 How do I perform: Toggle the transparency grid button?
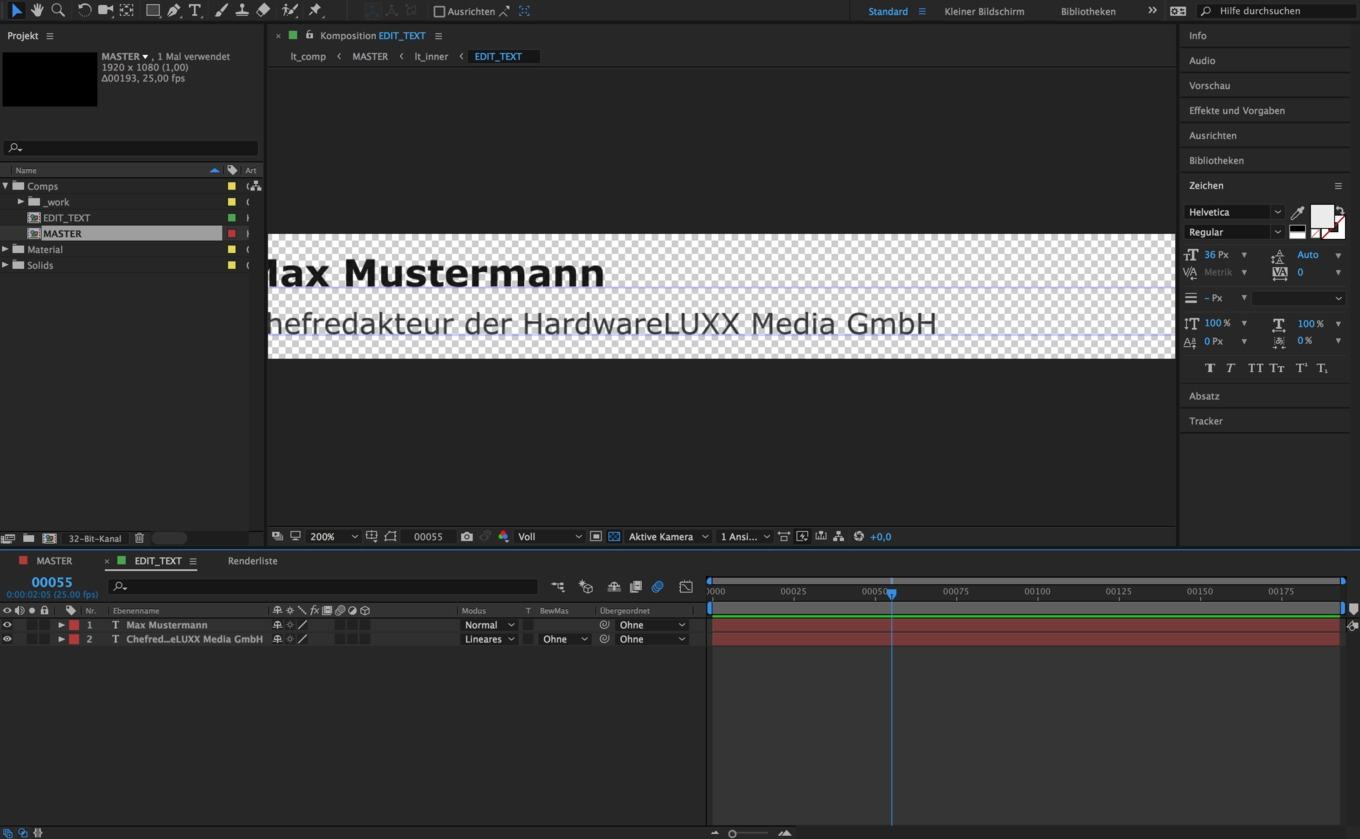click(x=614, y=537)
